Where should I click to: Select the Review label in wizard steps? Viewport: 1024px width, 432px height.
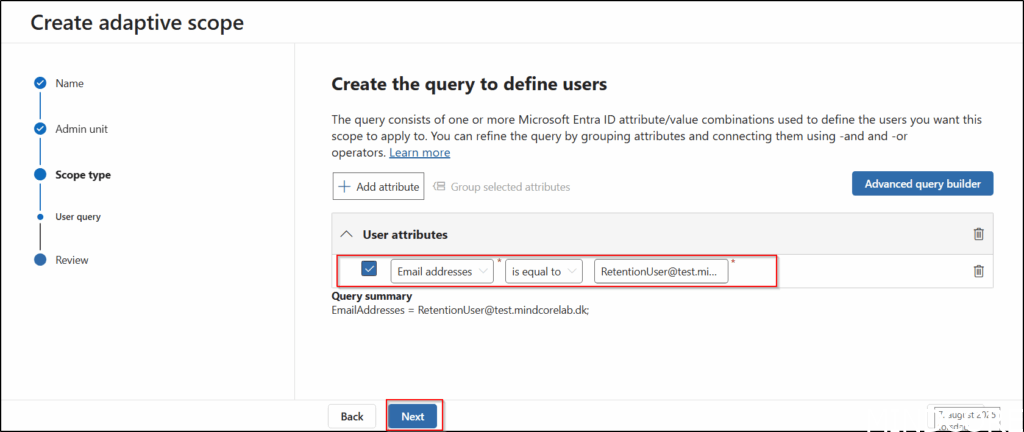click(72, 260)
